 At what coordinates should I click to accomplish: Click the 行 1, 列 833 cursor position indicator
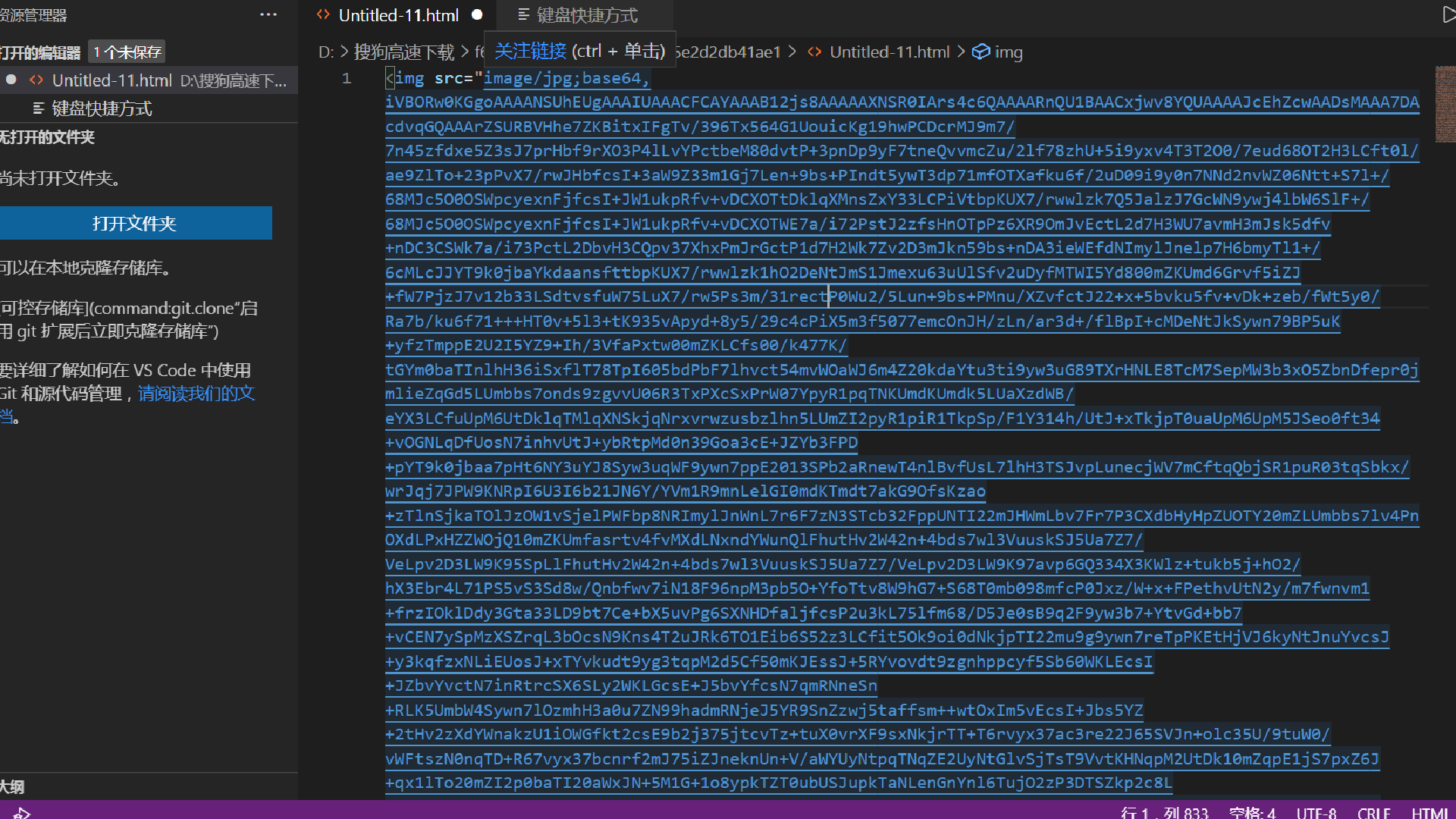(1164, 813)
